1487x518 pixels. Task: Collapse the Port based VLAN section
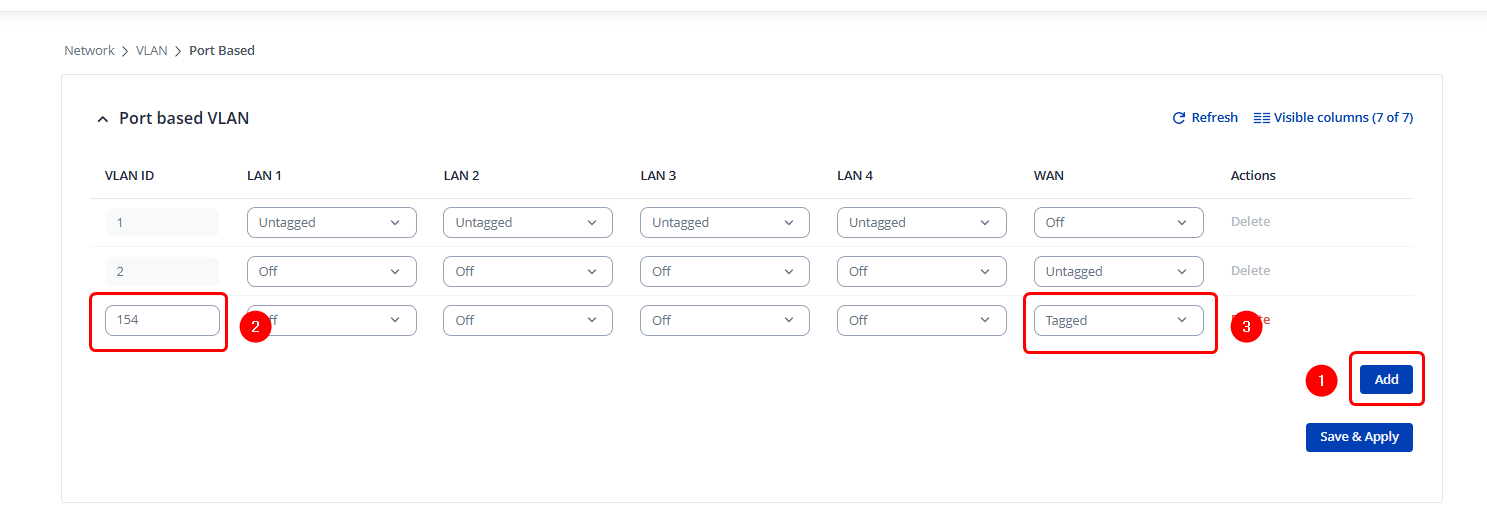pos(102,119)
